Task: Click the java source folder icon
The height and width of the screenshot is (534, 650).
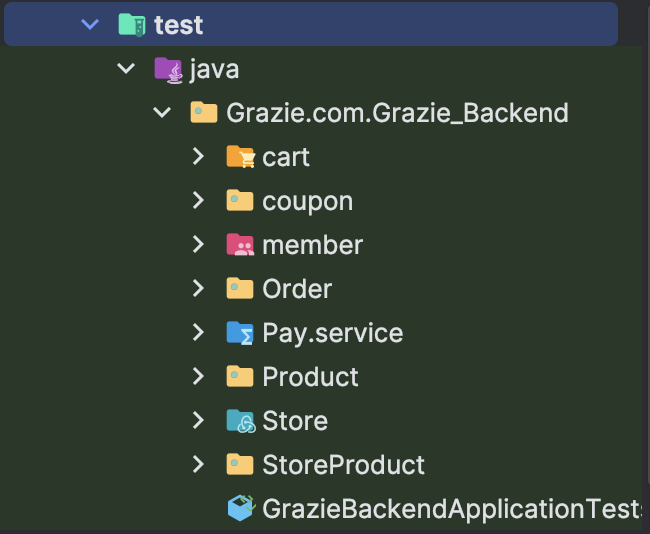Action: click(x=168, y=69)
